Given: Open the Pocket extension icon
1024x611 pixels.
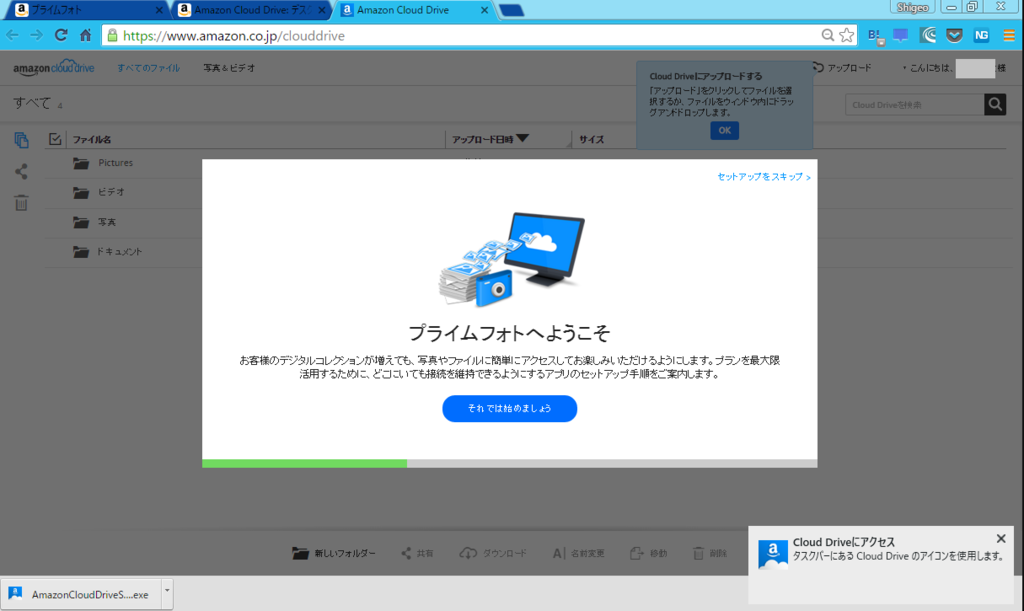Looking at the screenshot, I should 954,35.
